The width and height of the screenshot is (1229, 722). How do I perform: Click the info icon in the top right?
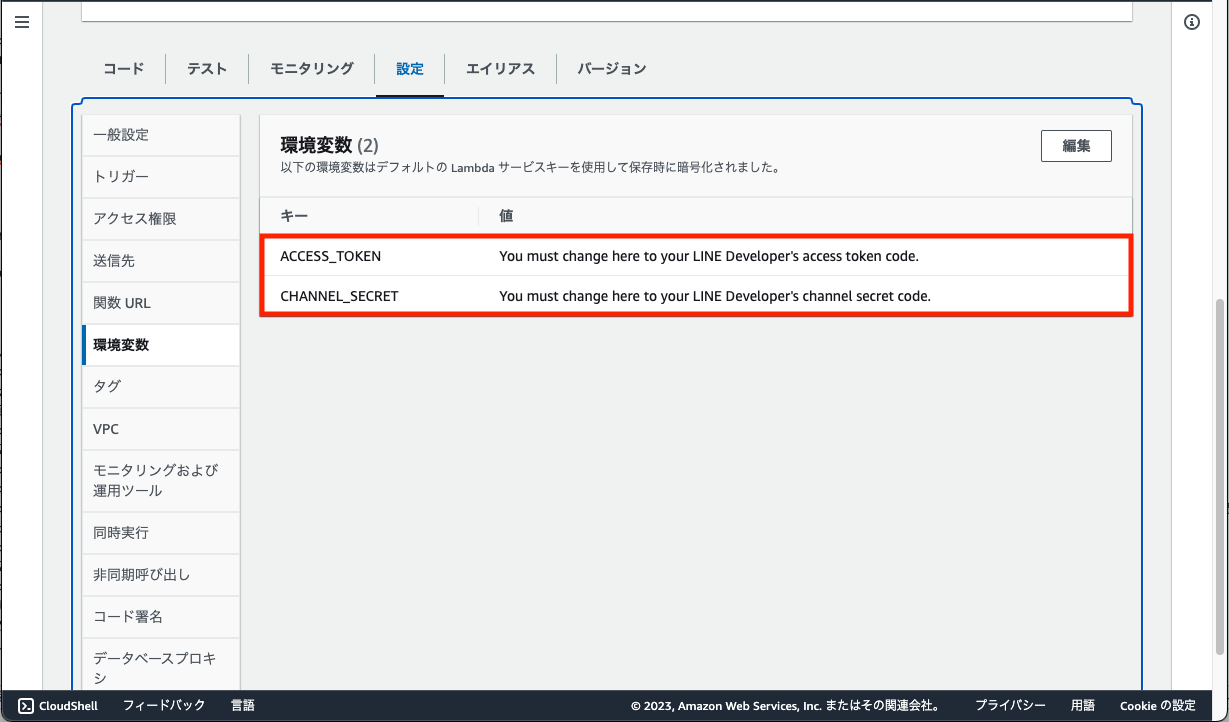[x=1191, y=22]
